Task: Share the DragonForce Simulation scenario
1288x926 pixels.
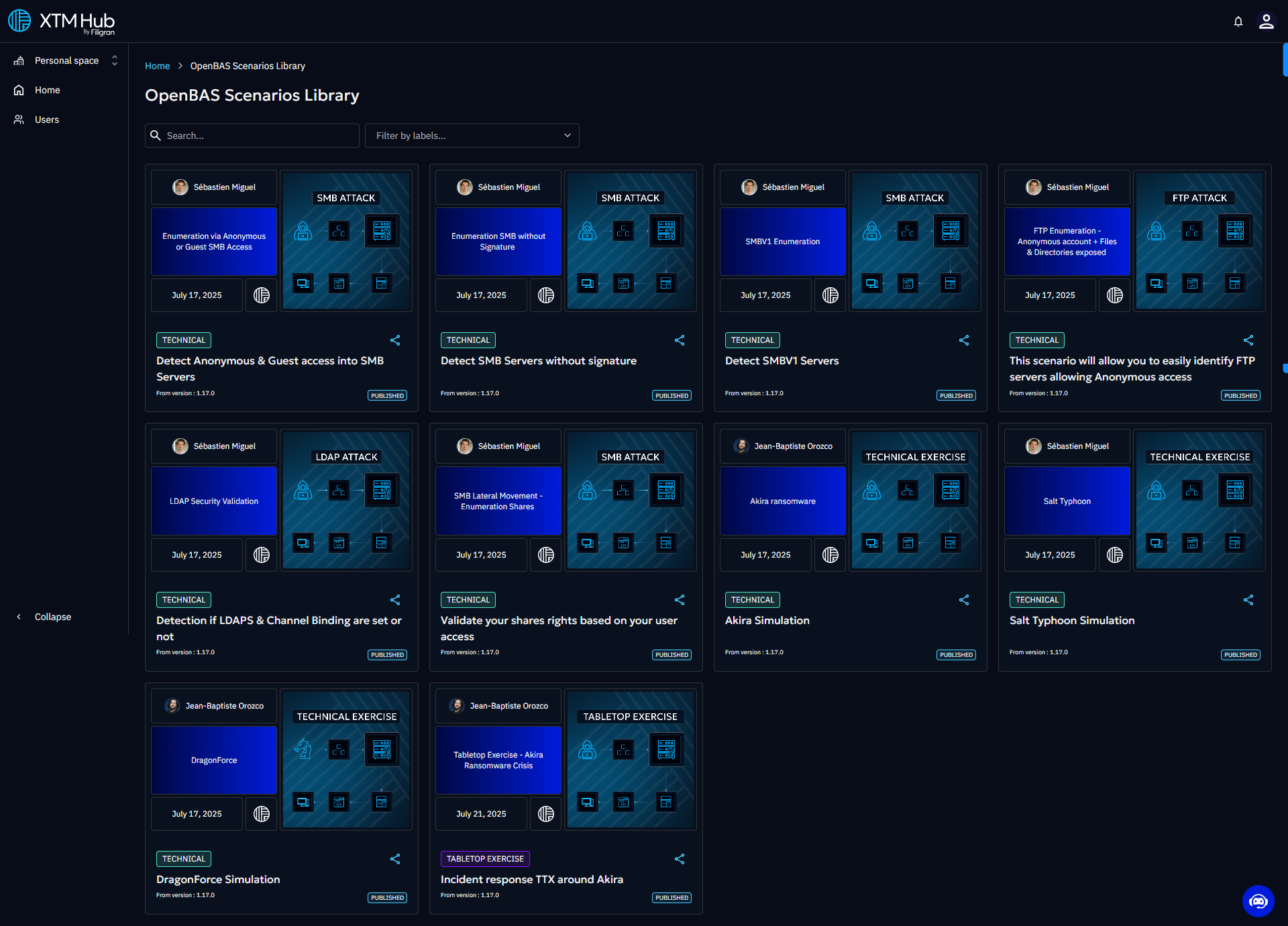Action: pos(395,859)
